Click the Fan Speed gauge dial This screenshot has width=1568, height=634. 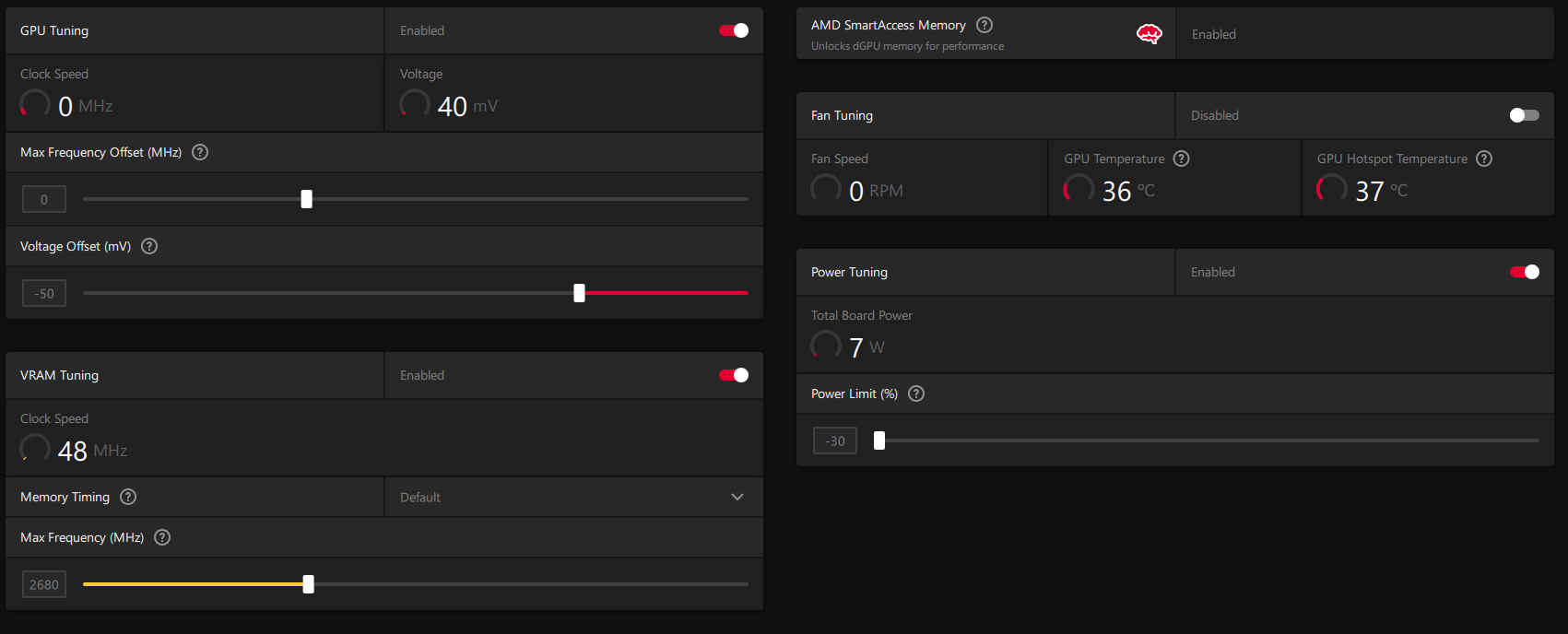pyautogui.click(x=826, y=189)
